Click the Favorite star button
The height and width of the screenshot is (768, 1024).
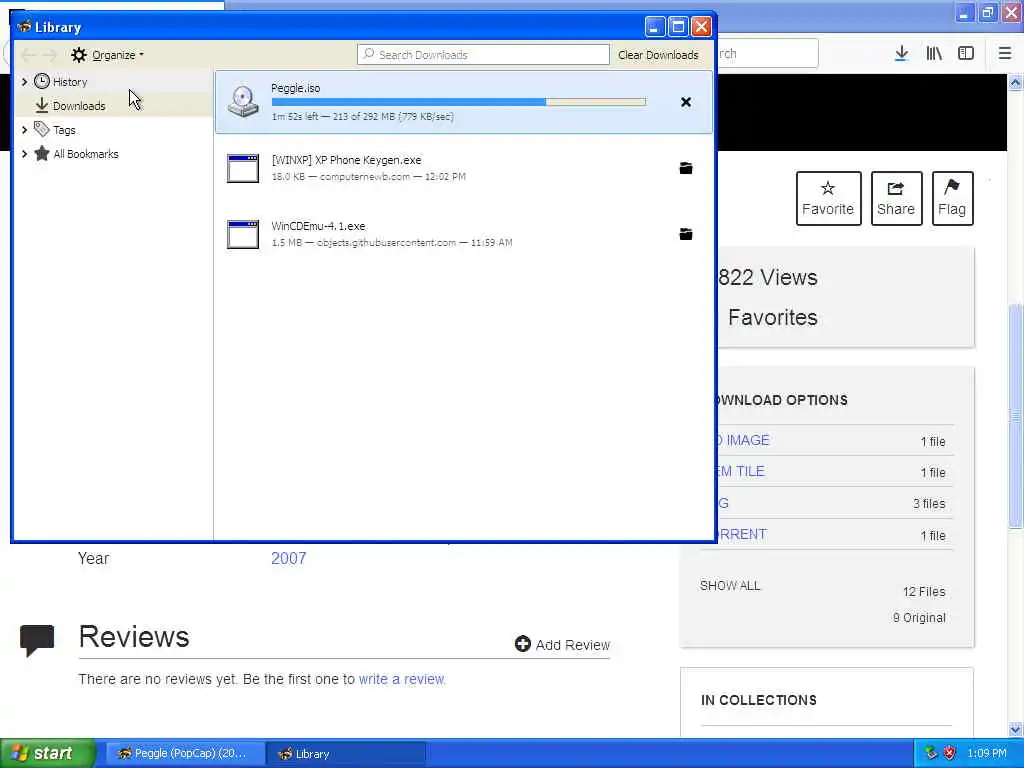coord(828,199)
